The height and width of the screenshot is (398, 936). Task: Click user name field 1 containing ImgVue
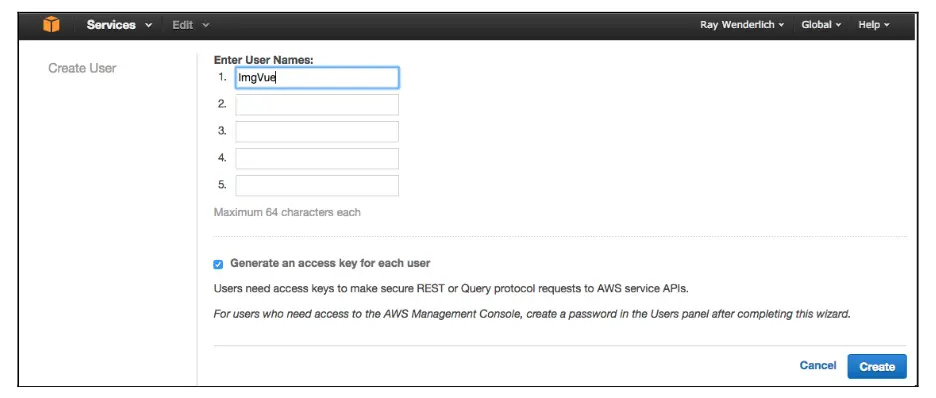[x=317, y=78]
